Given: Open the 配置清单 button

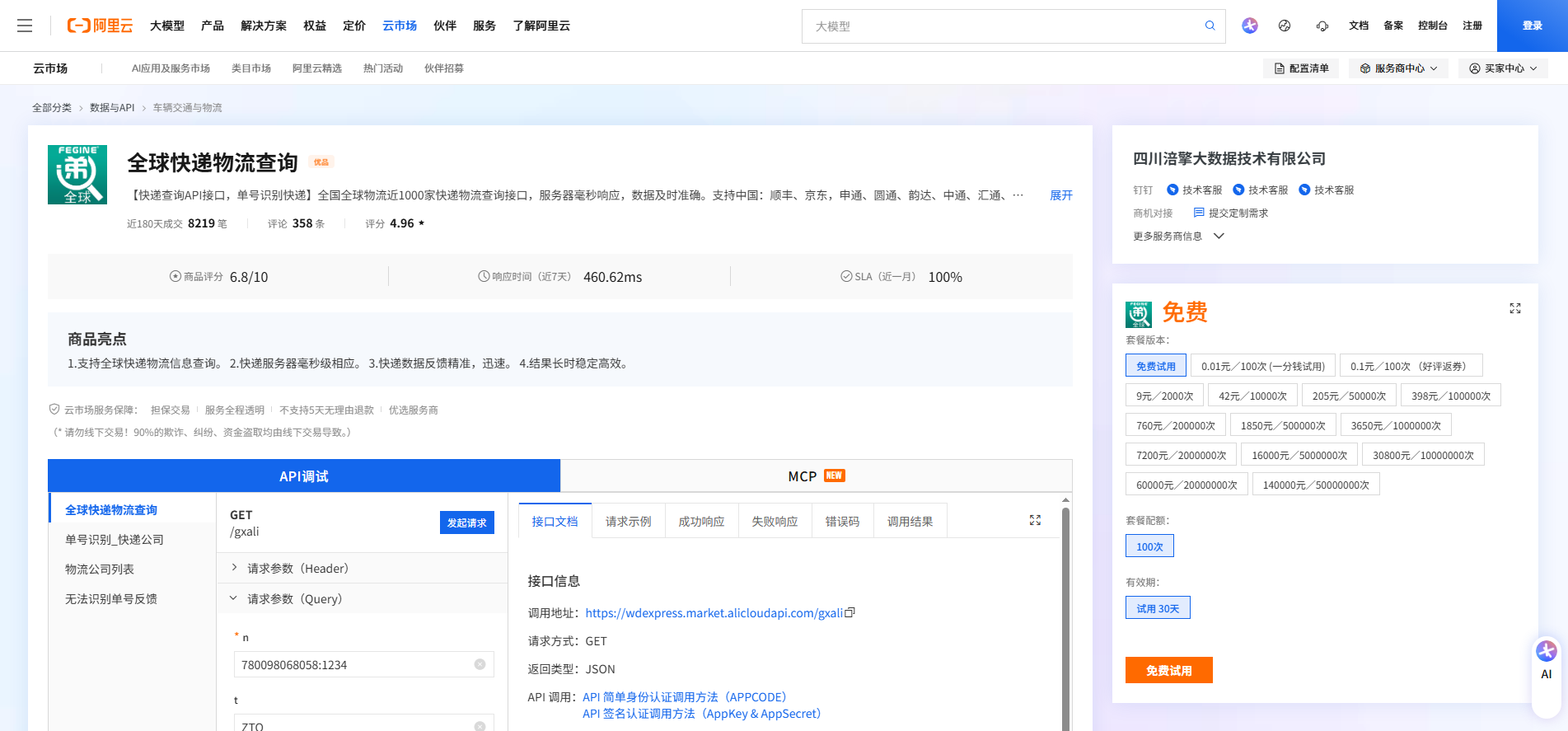Looking at the screenshot, I should [x=1301, y=68].
